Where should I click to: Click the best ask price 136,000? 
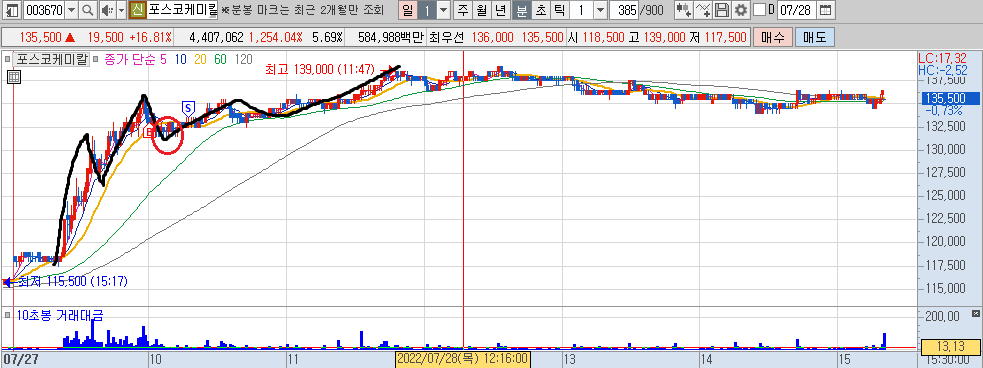pyautogui.click(x=493, y=37)
